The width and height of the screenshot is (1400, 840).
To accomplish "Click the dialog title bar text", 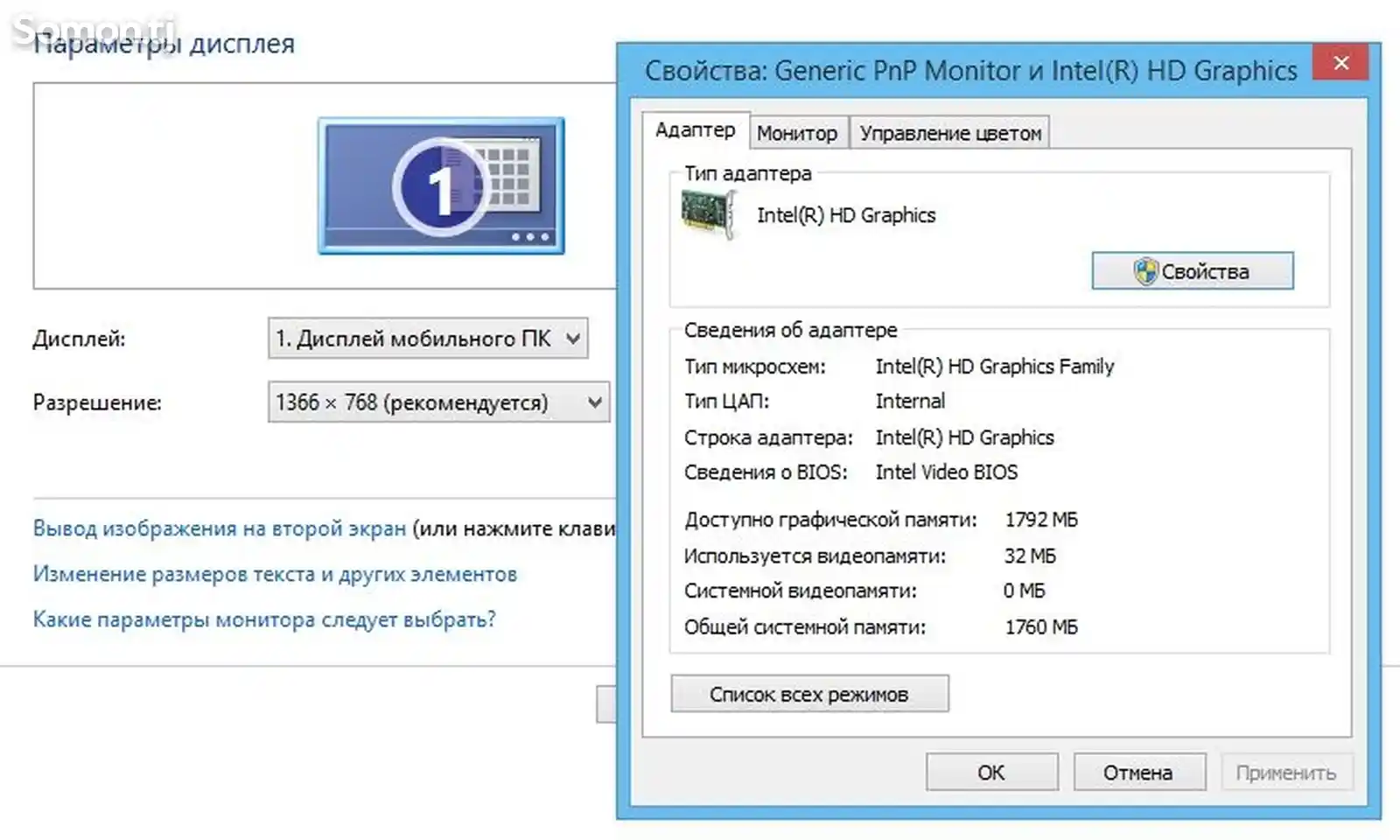I will (971, 71).
